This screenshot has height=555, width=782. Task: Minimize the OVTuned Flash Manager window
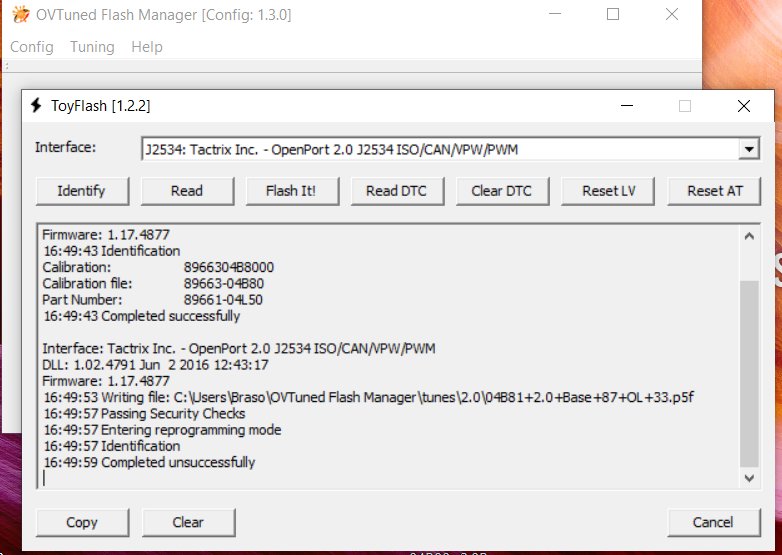click(555, 14)
